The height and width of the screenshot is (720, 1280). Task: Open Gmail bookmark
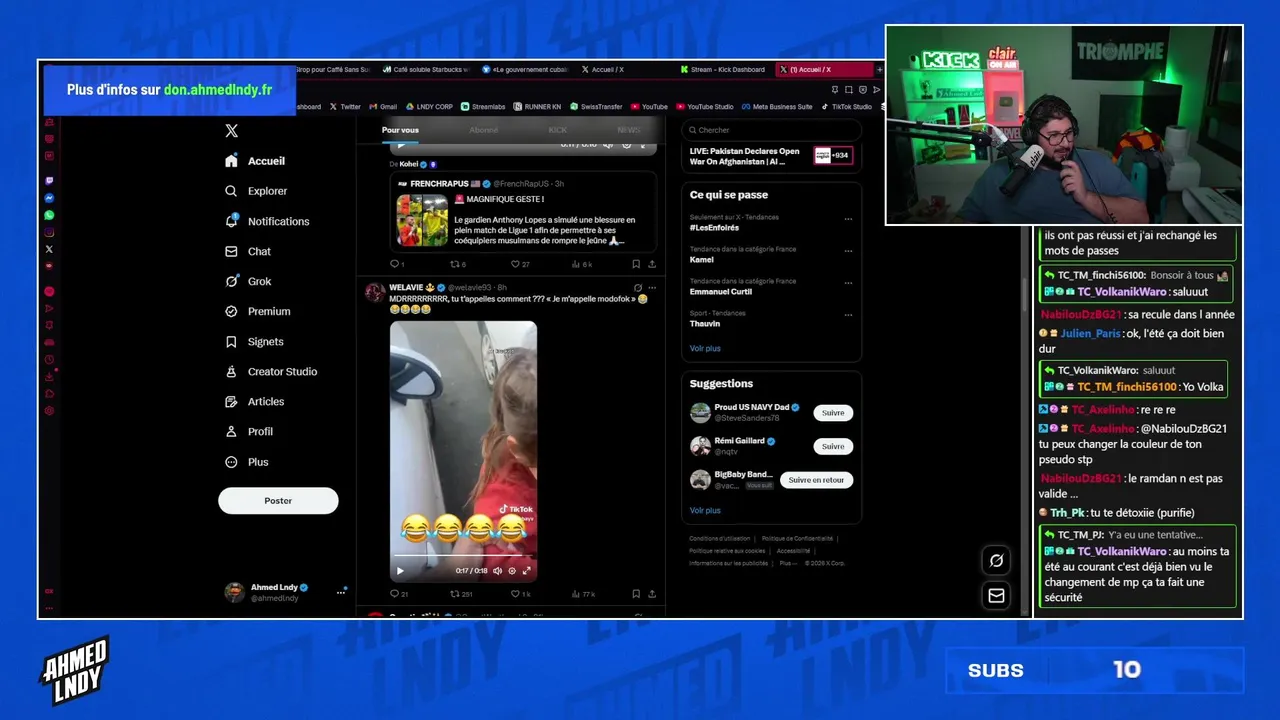coord(383,106)
